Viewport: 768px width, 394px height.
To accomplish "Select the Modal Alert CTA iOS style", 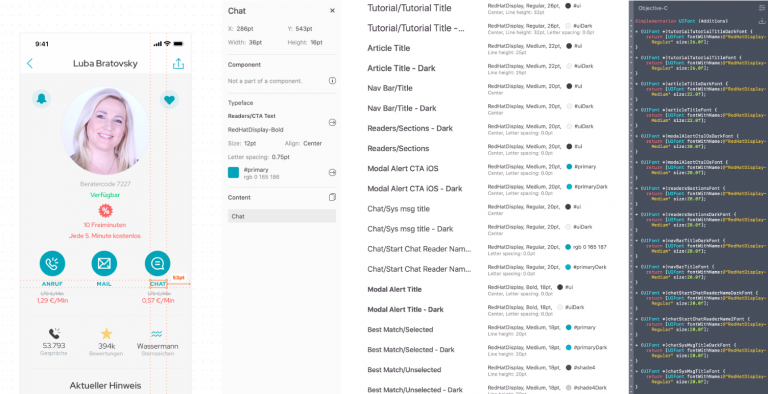I will [403, 169].
